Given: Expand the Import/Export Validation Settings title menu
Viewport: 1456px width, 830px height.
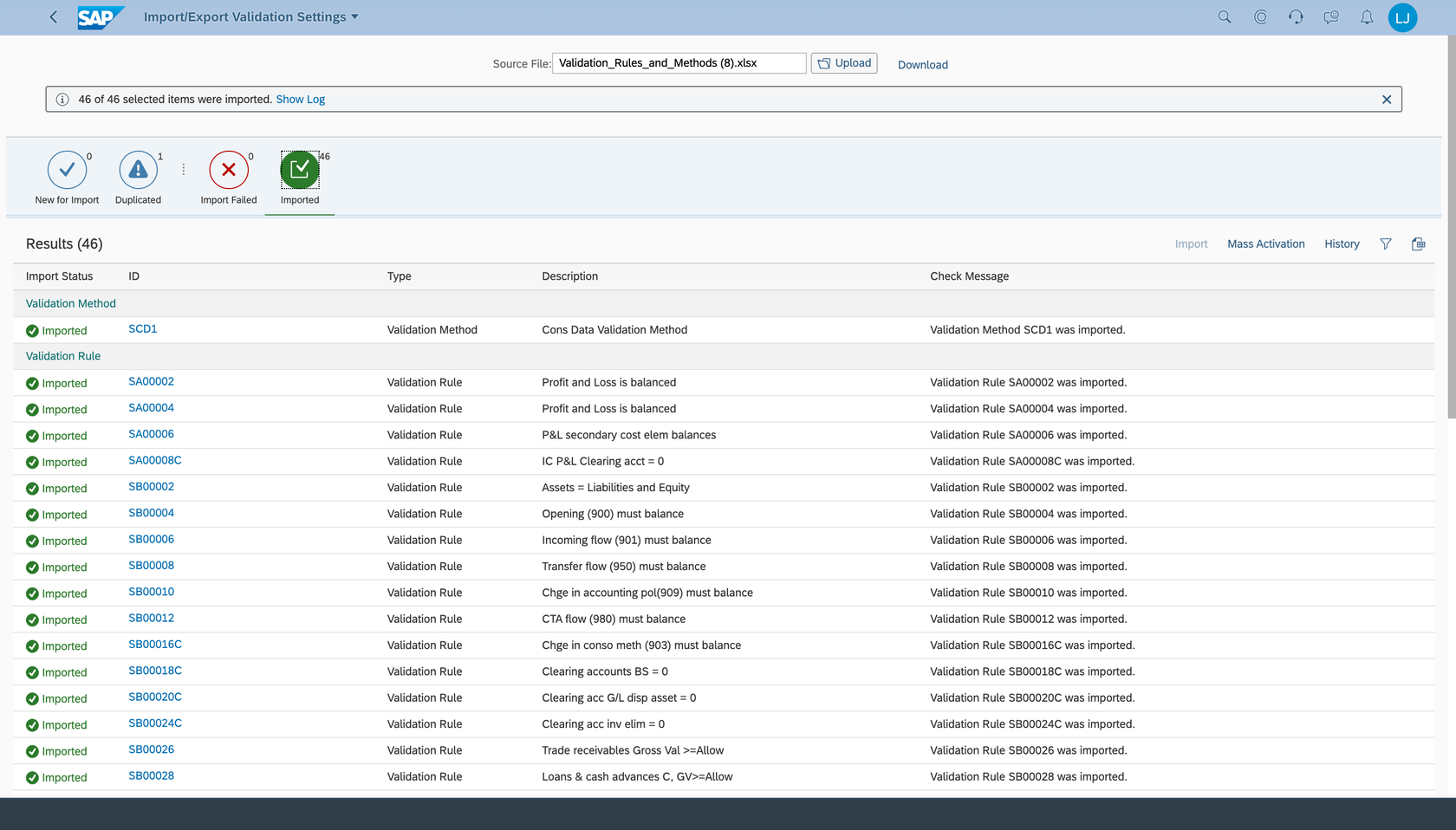Looking at the screenshot, I should 250,16.
